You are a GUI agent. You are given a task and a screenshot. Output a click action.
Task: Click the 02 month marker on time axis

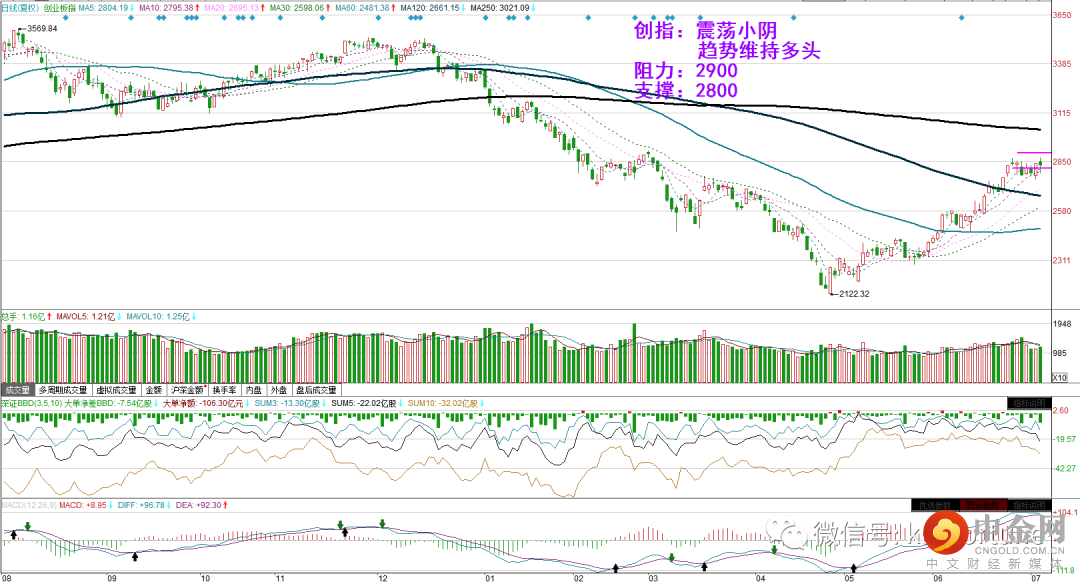coord(579,578)
